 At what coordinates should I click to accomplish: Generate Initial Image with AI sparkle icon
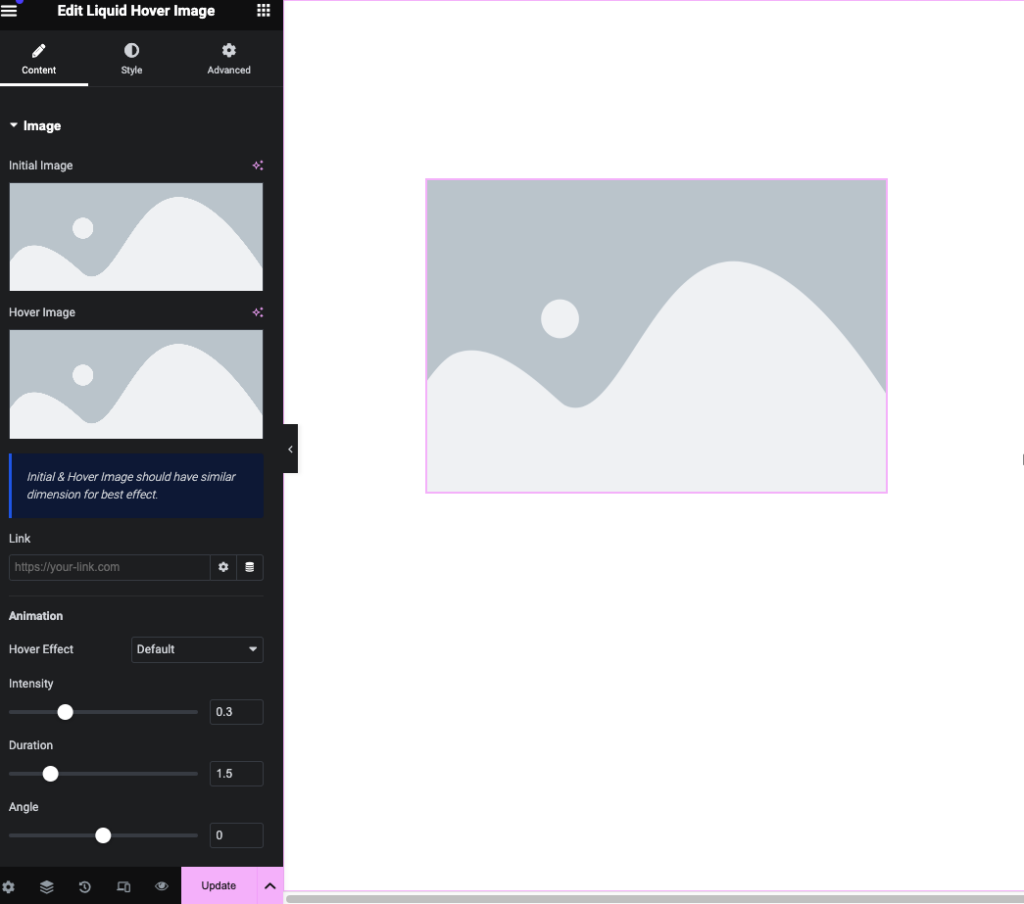[x=257, y=165]
